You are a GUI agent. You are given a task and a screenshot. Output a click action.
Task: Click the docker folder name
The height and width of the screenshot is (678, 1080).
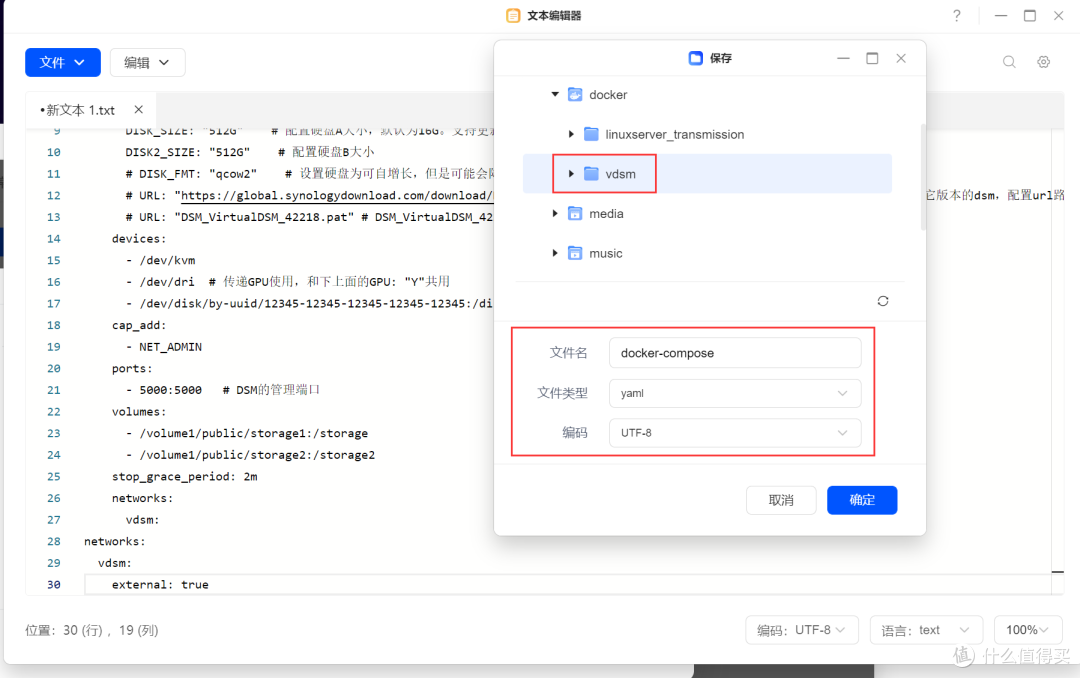pos(608,95)
